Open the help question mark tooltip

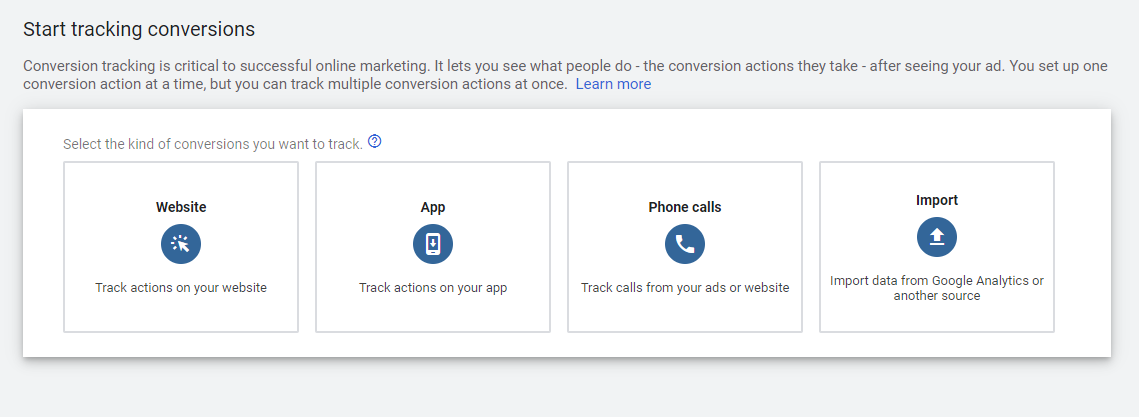375,142
